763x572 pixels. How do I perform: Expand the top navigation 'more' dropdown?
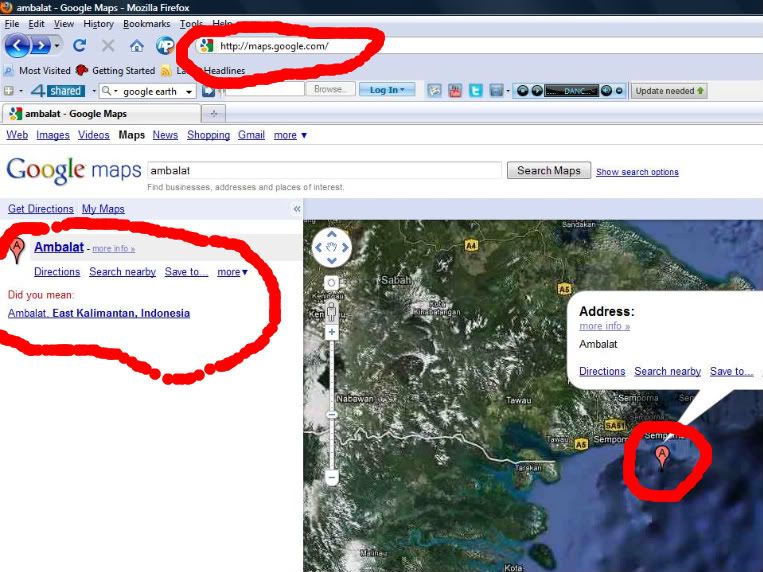pyautogui.click(x=290, y=135)
